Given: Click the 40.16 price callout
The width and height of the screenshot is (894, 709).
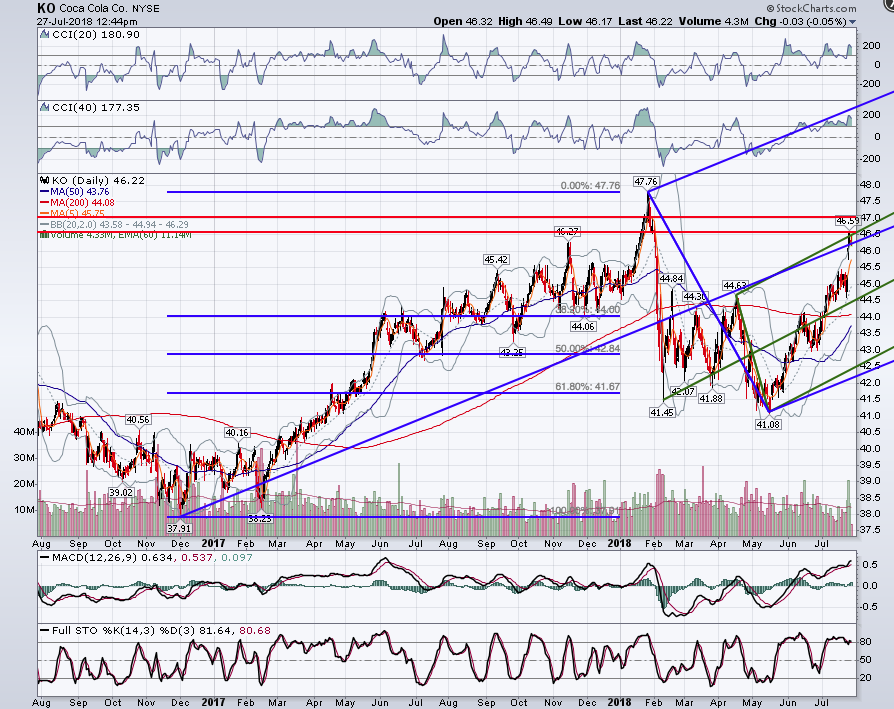Looking at the screenshot, I should click(x=237, y=433).
